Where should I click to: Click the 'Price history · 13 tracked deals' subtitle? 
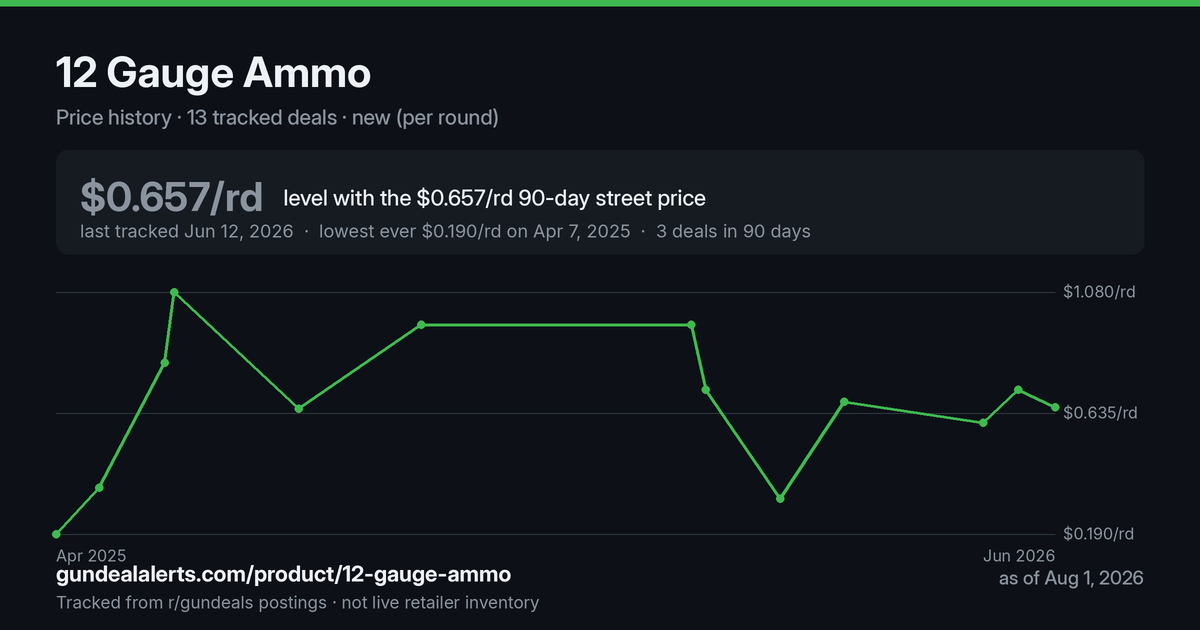[x=196, y=118]
